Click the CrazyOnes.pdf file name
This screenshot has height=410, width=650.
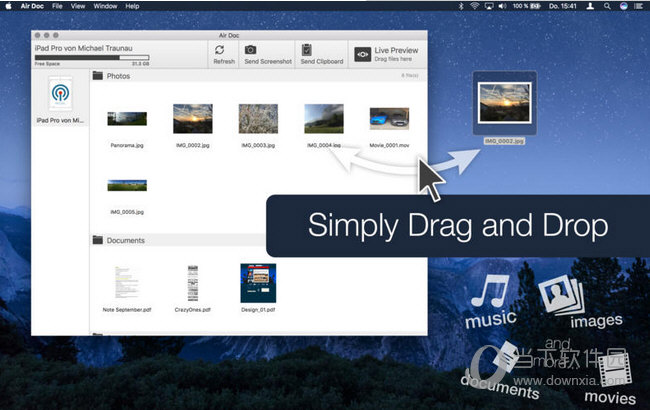[193, 310]
